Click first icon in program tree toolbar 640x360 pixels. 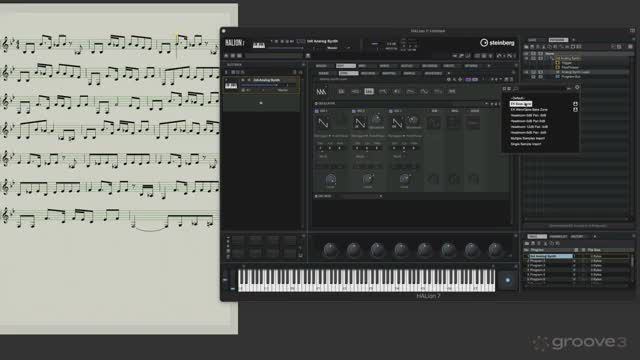coord(527,47)
